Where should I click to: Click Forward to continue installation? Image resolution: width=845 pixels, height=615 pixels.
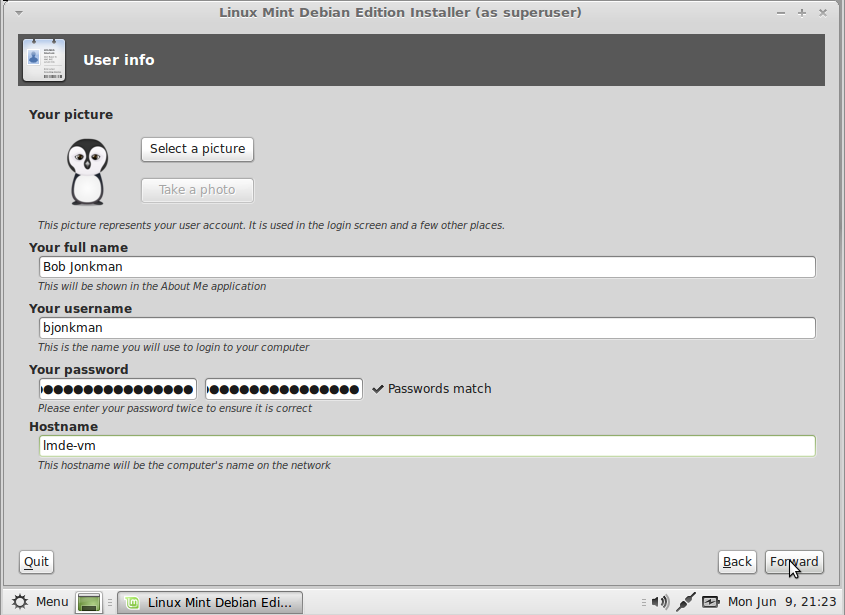pyautogui.click(x=793, y=561)
